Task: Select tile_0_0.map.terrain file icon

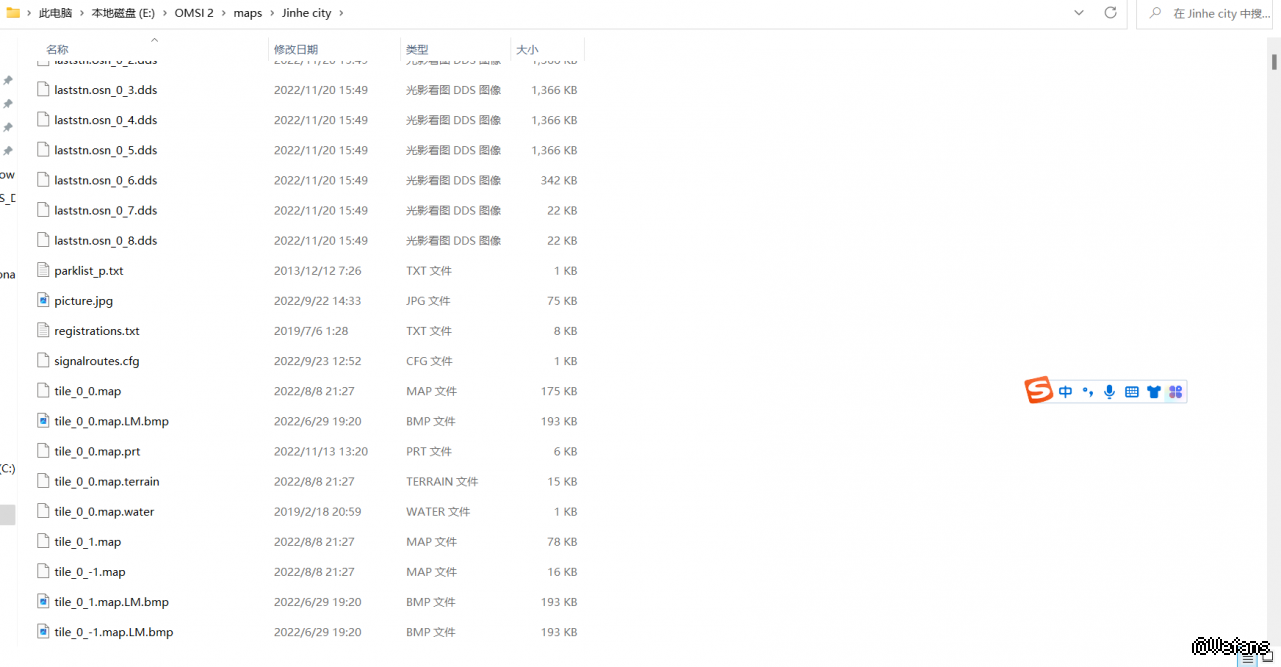Action: pos(43,481)
